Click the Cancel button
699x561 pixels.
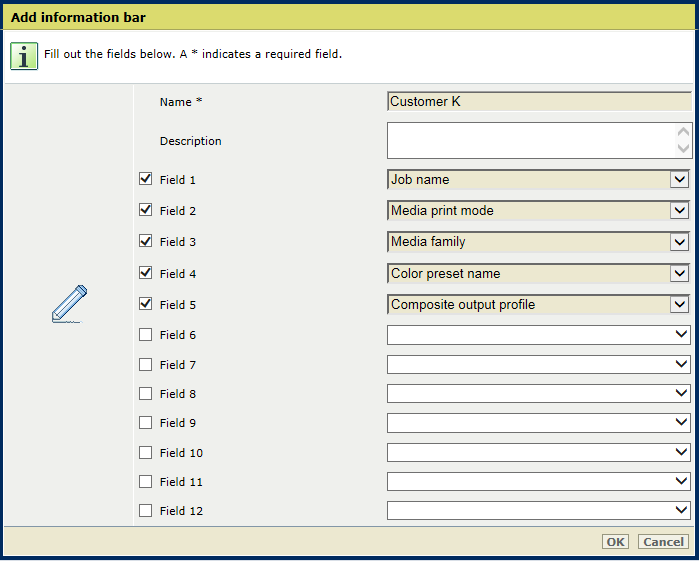(x=663, y=542)
